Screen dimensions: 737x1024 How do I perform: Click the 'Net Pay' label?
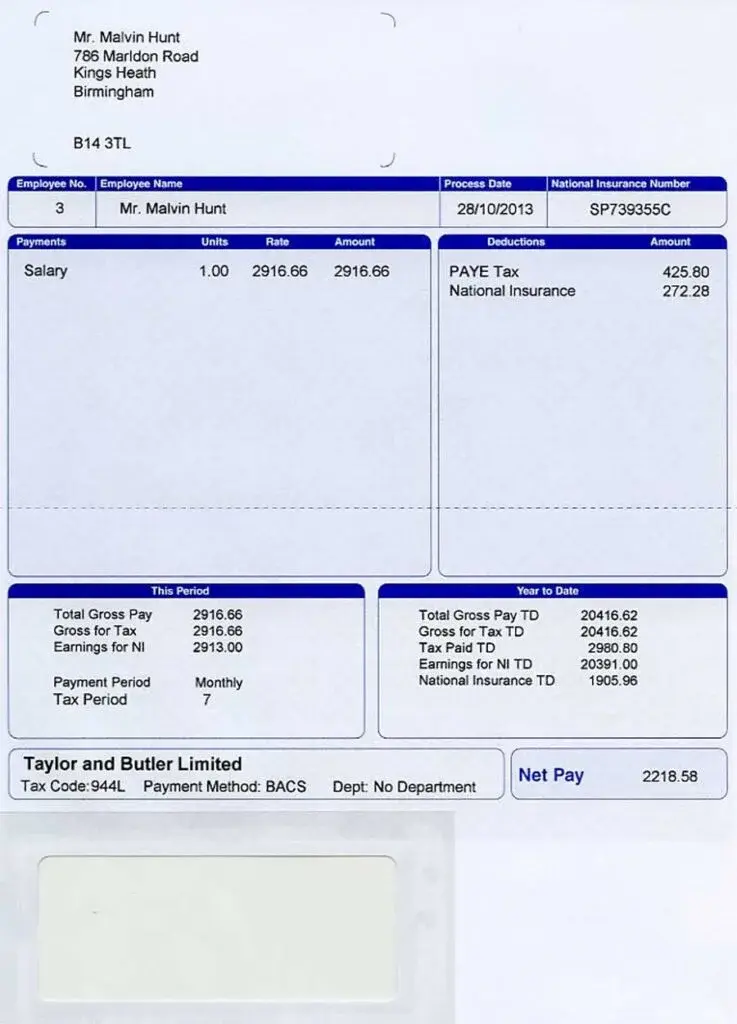coord(551,775)
